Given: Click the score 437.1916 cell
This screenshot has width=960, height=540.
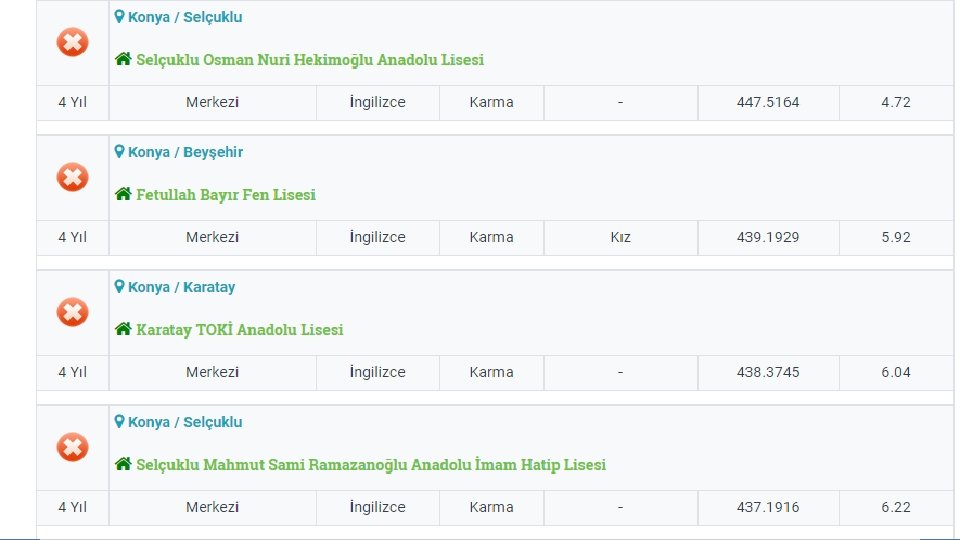Looking at the screenshot, I should click(768, 507).
